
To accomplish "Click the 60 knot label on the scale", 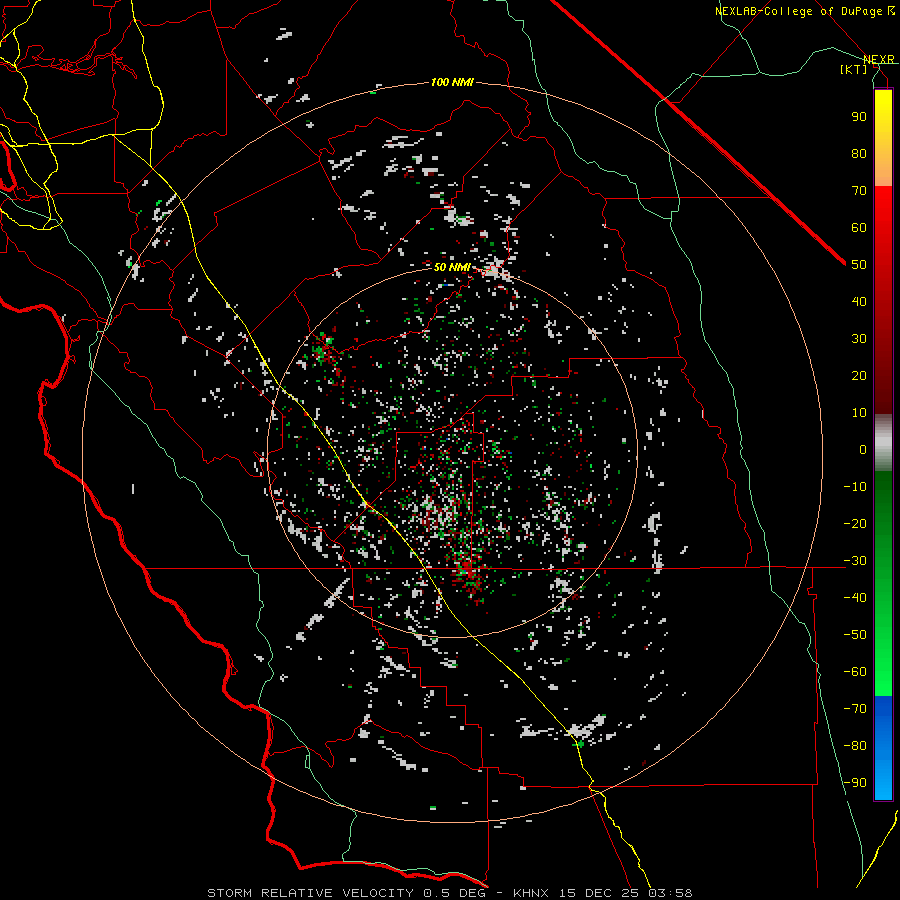I will coord(859,227).
